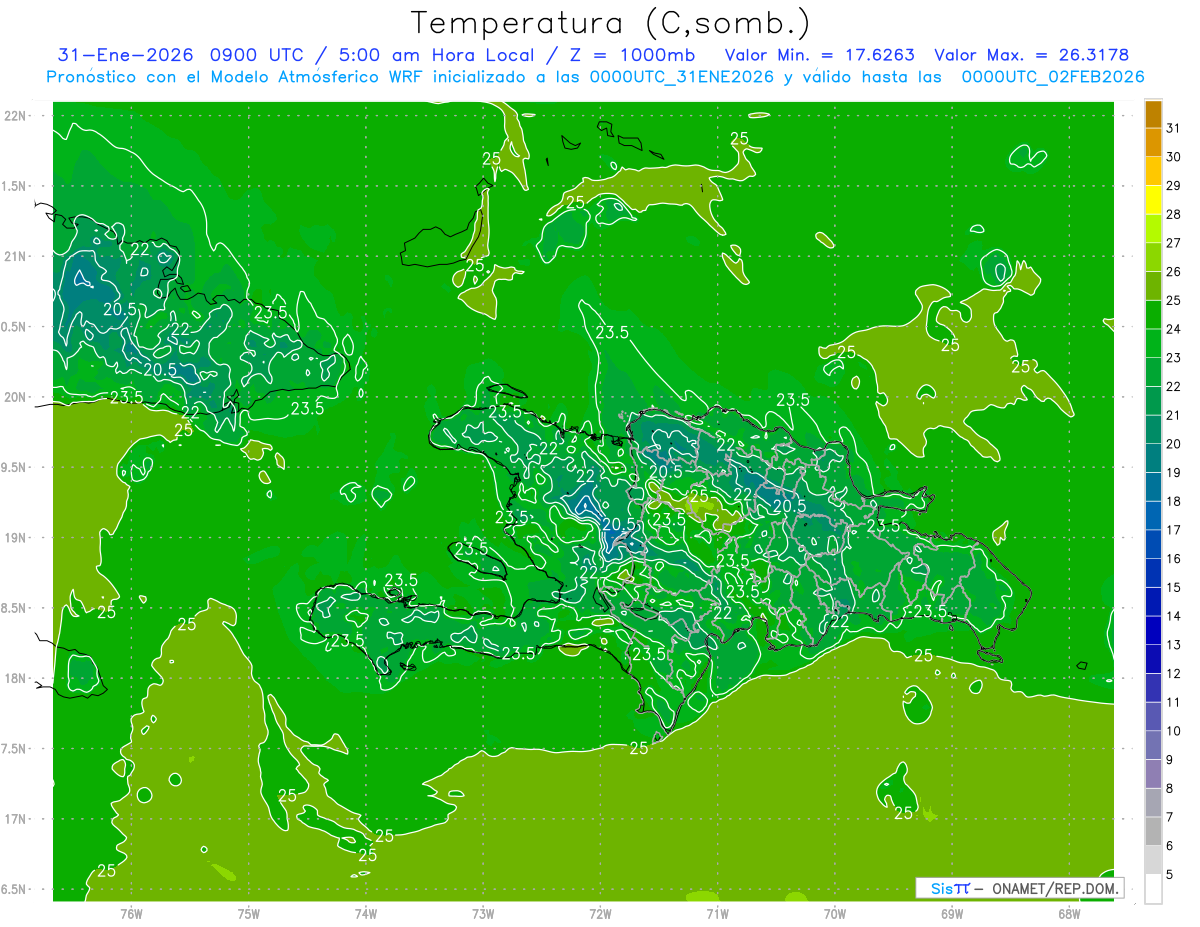Viewport: 1200px width, 927px height.
Task: Click legend scale label '5'
Action: pyautogui.click(x=1171, y=874)
